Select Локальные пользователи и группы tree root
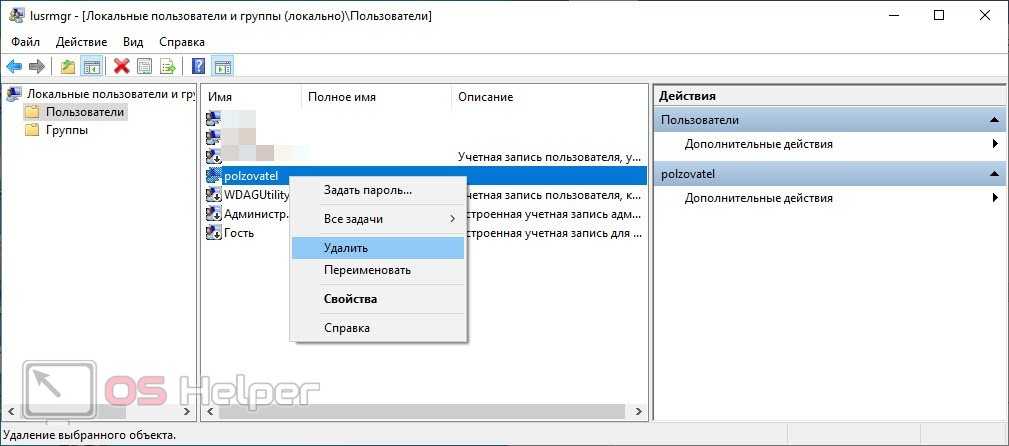The image size is (1009, 446). coord(111,94)
